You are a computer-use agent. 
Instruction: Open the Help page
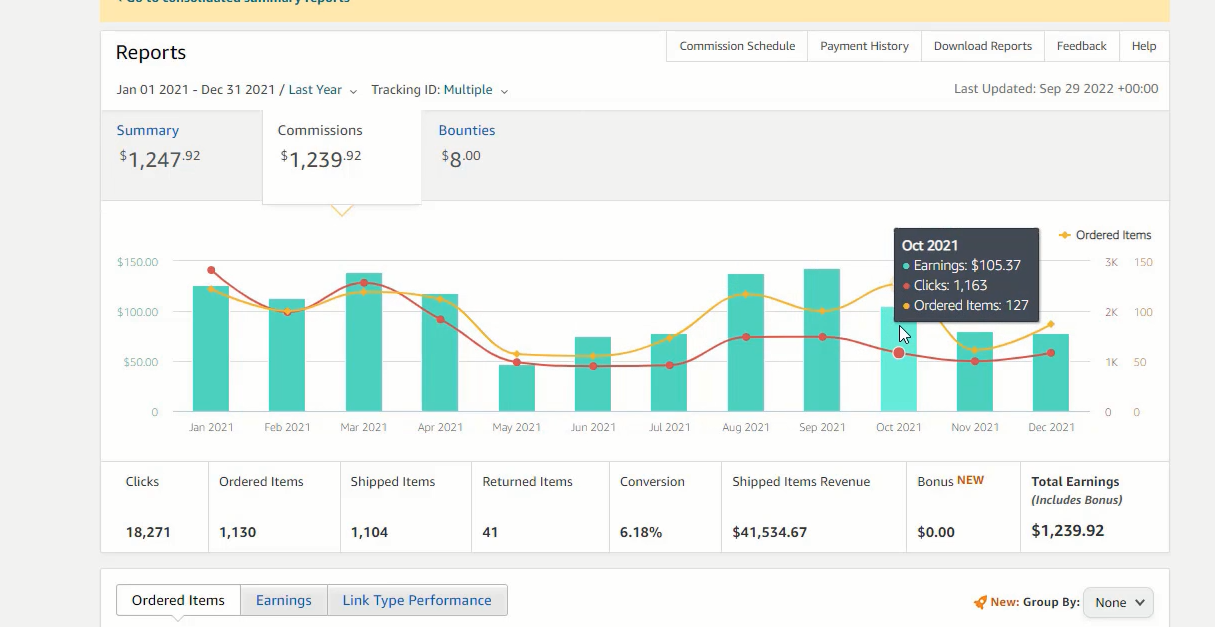(x=1144, y=46)
